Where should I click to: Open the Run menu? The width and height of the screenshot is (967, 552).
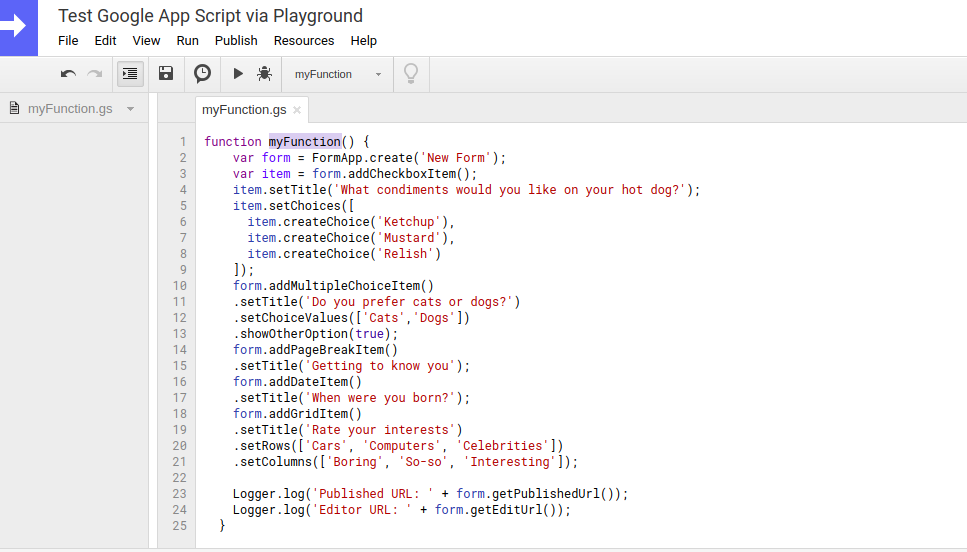coord(187,41)
